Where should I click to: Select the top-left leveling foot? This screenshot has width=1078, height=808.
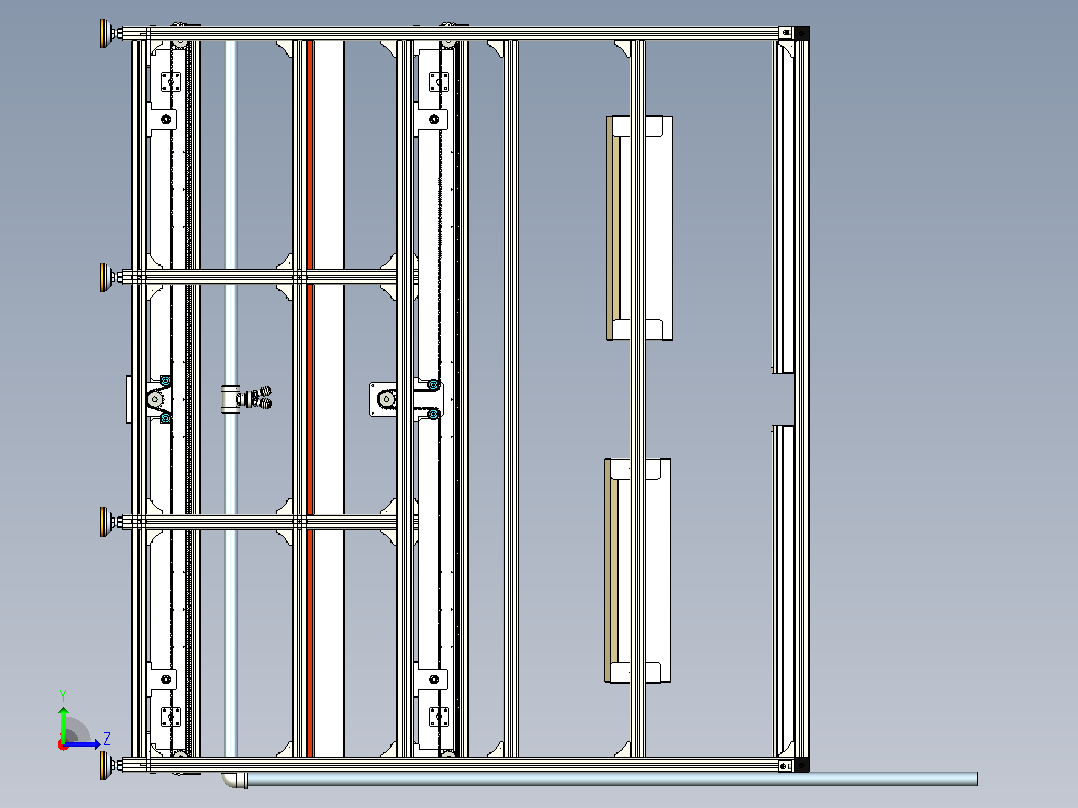pos(107,33)
